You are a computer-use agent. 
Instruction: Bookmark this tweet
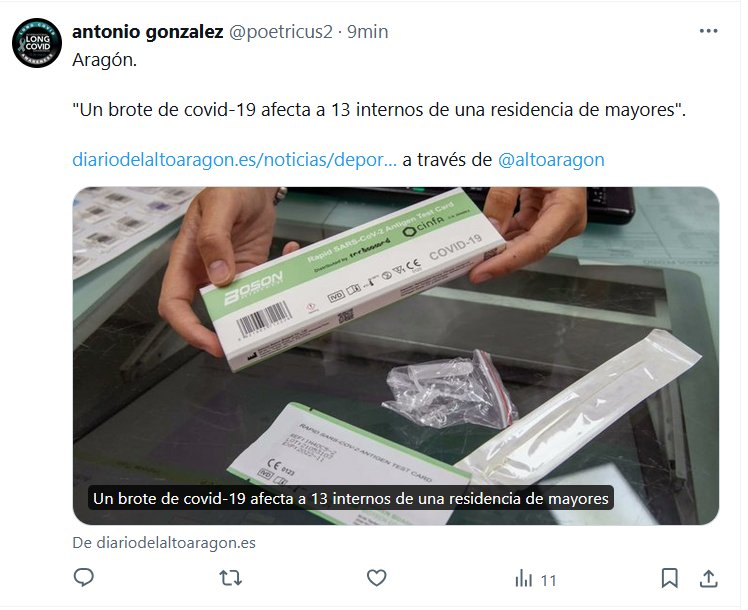pos(669,578)
